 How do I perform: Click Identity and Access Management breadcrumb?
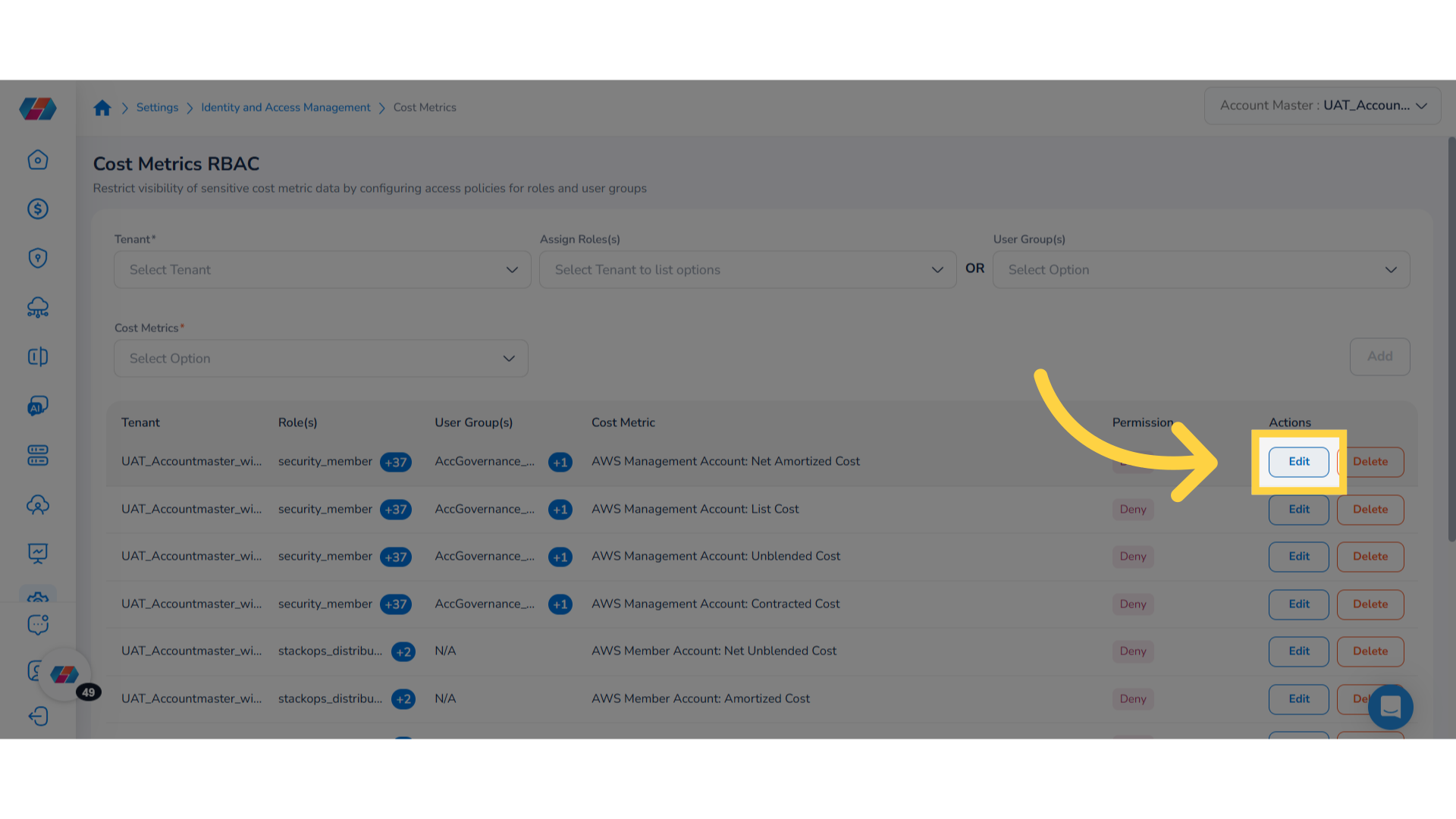tap(286, 108)
